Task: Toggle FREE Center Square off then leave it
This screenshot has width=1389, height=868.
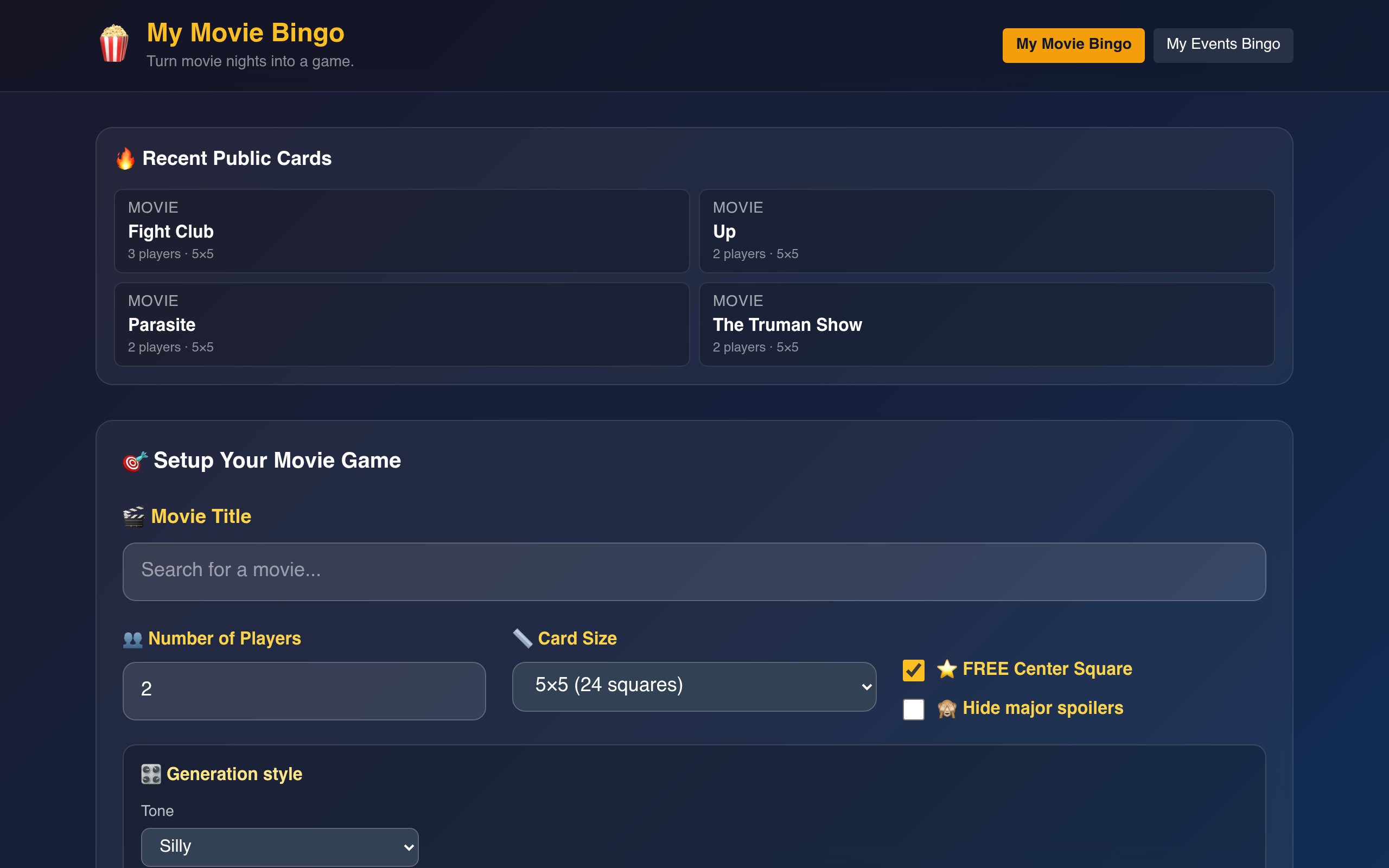Action: click(x=913, y=669)
